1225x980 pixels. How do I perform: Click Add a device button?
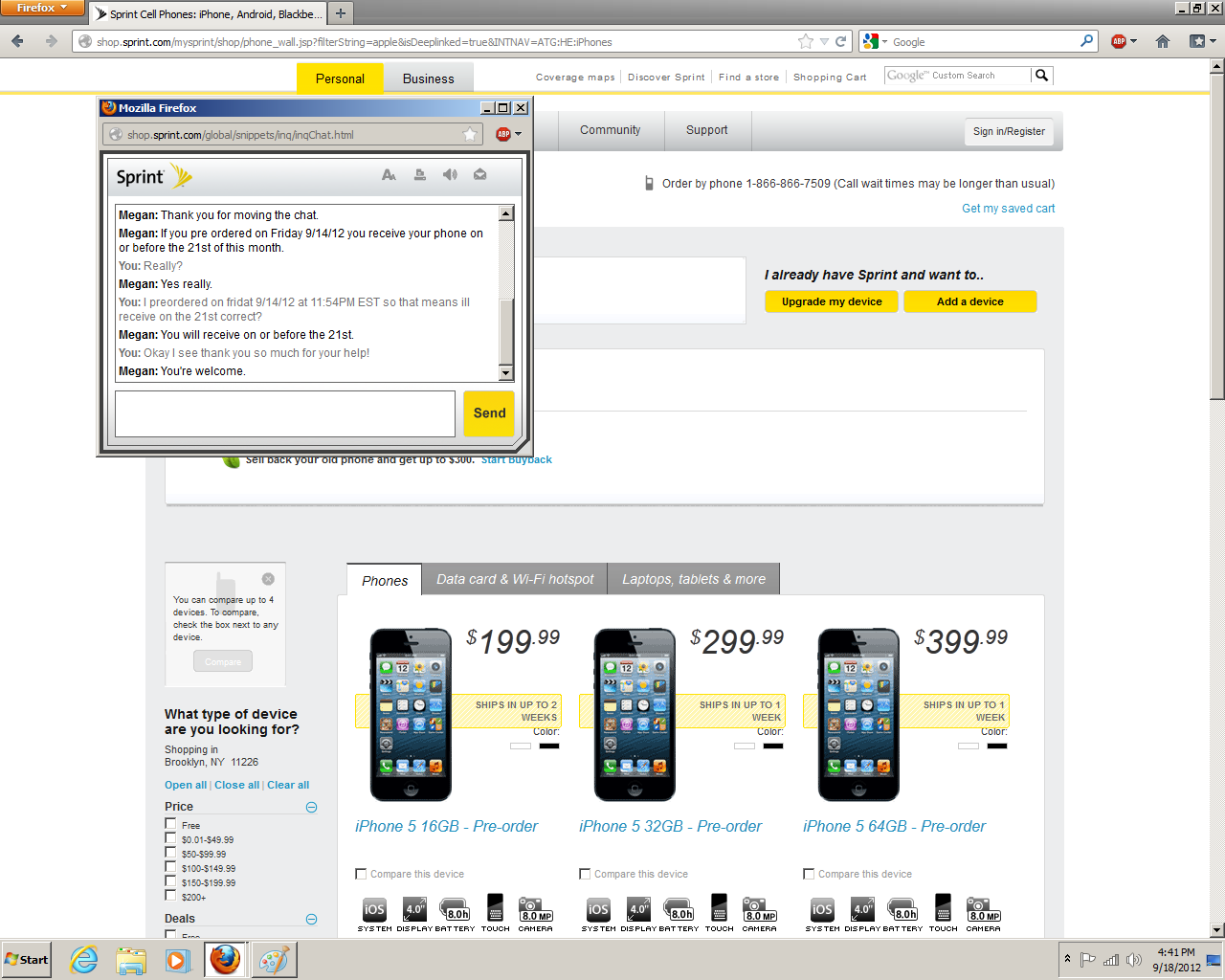tap(970, 301)
